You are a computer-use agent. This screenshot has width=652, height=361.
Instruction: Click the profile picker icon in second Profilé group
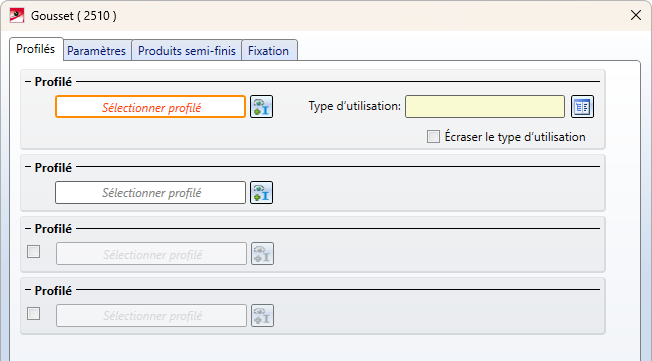(x=261, y=193)
